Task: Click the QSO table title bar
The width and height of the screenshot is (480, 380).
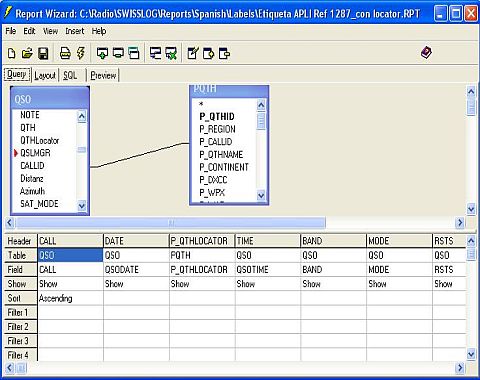Action: click(50, 99)
